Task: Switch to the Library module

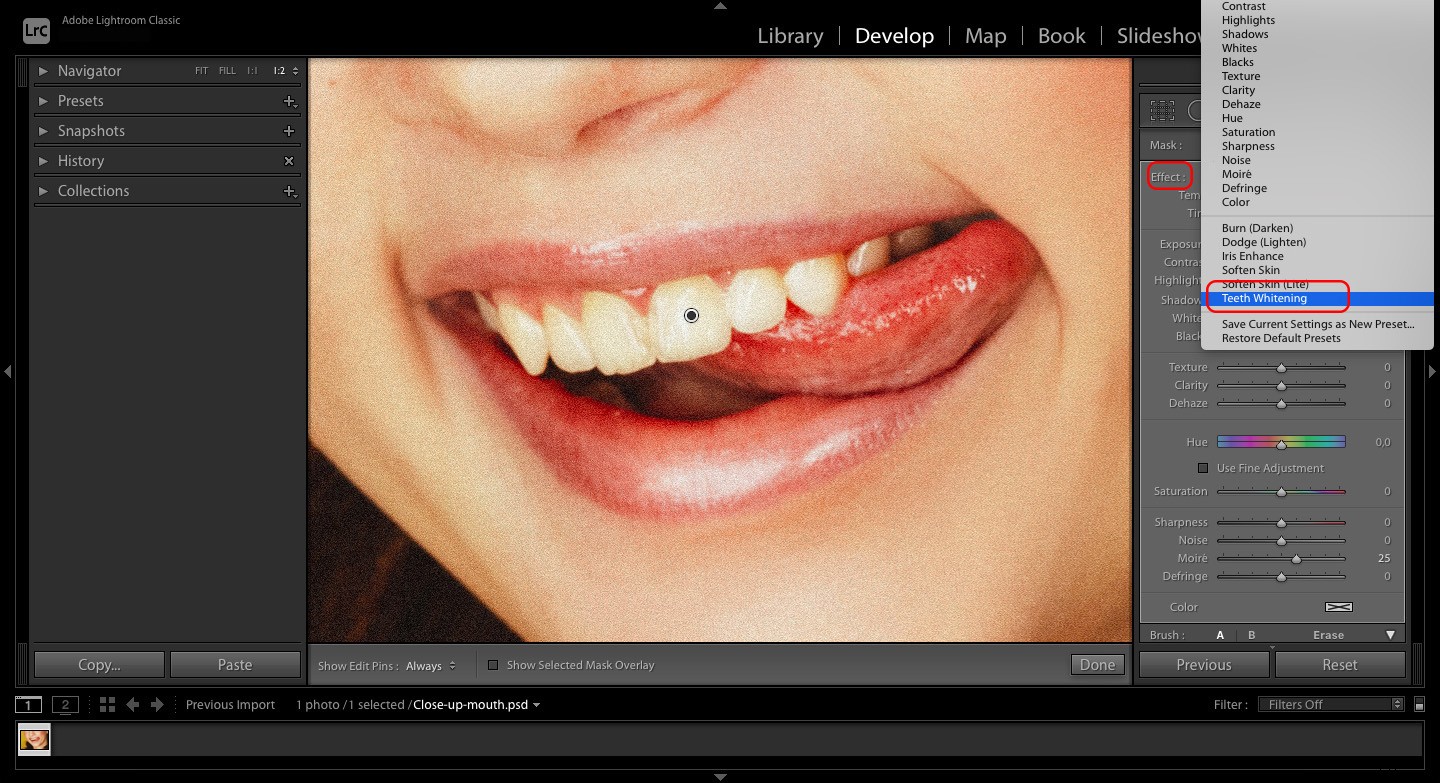Action: point(790,35)
